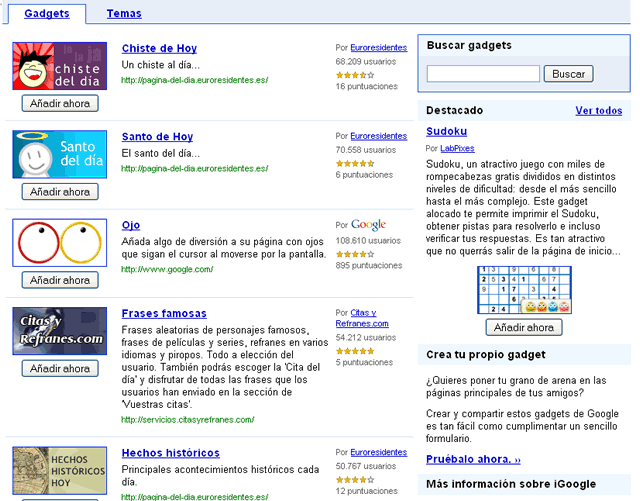The height and width of the screenshot is (501, 640).
Task: Click '70.558 usuarios' text
Action: tap(366, 150)
